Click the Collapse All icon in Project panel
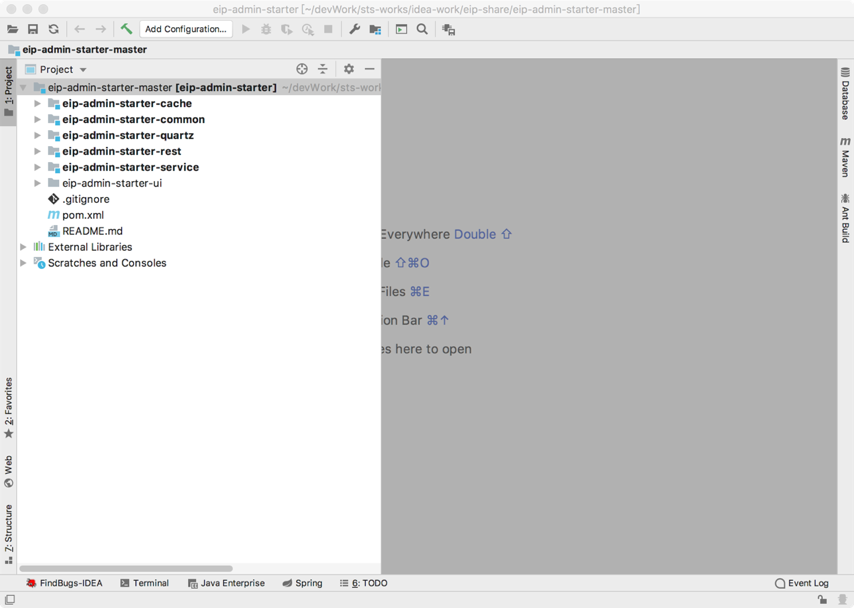854x608 pixels. 322,69
